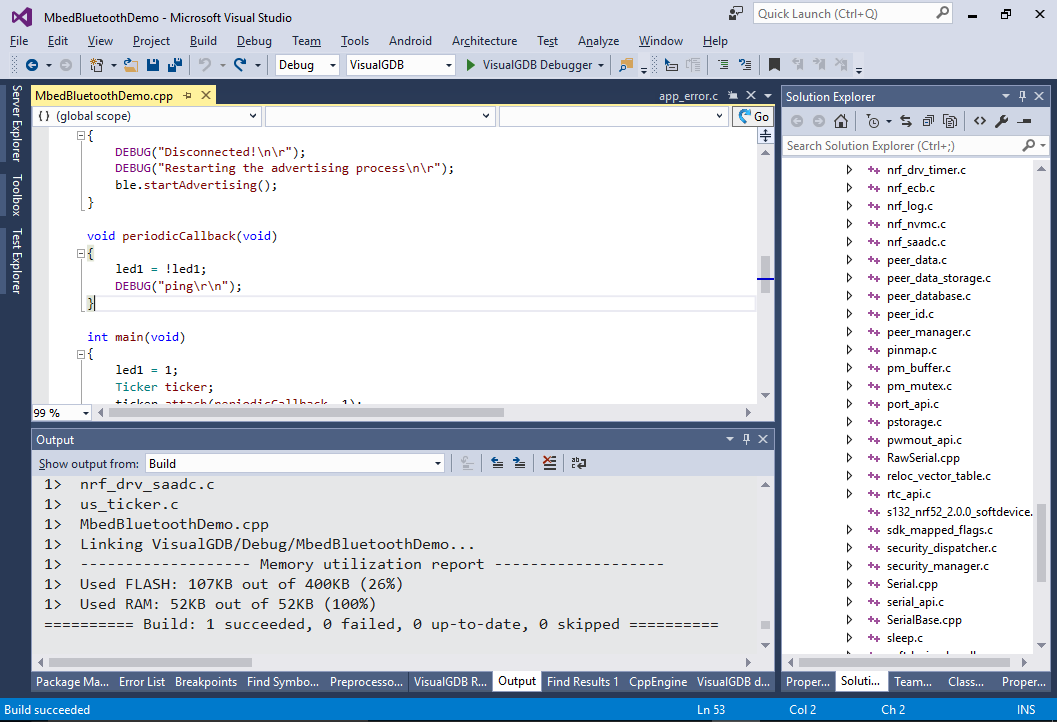
Task: Toggle auto-hide pin on Output panel
Action: click(x=746, y=439)
